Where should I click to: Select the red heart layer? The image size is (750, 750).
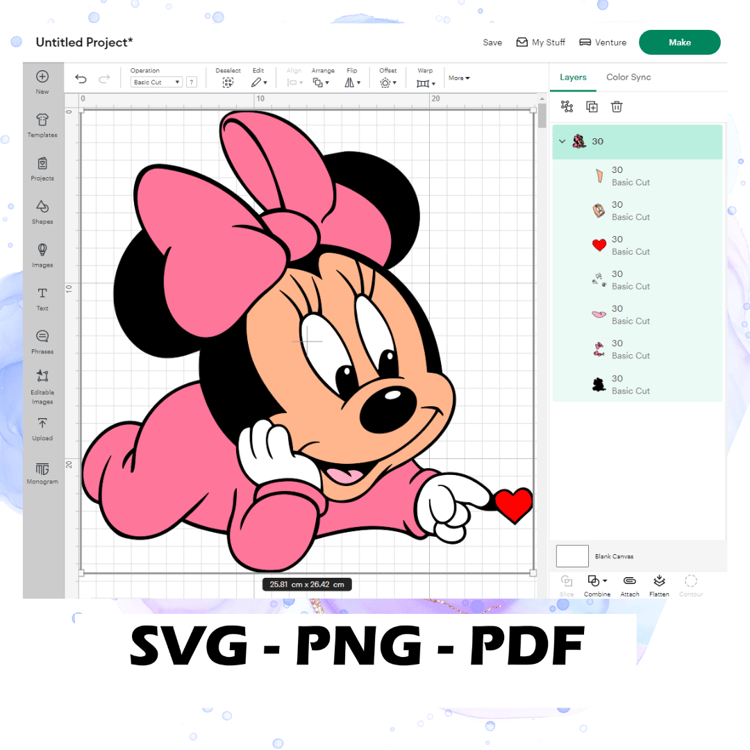(637, 245)
